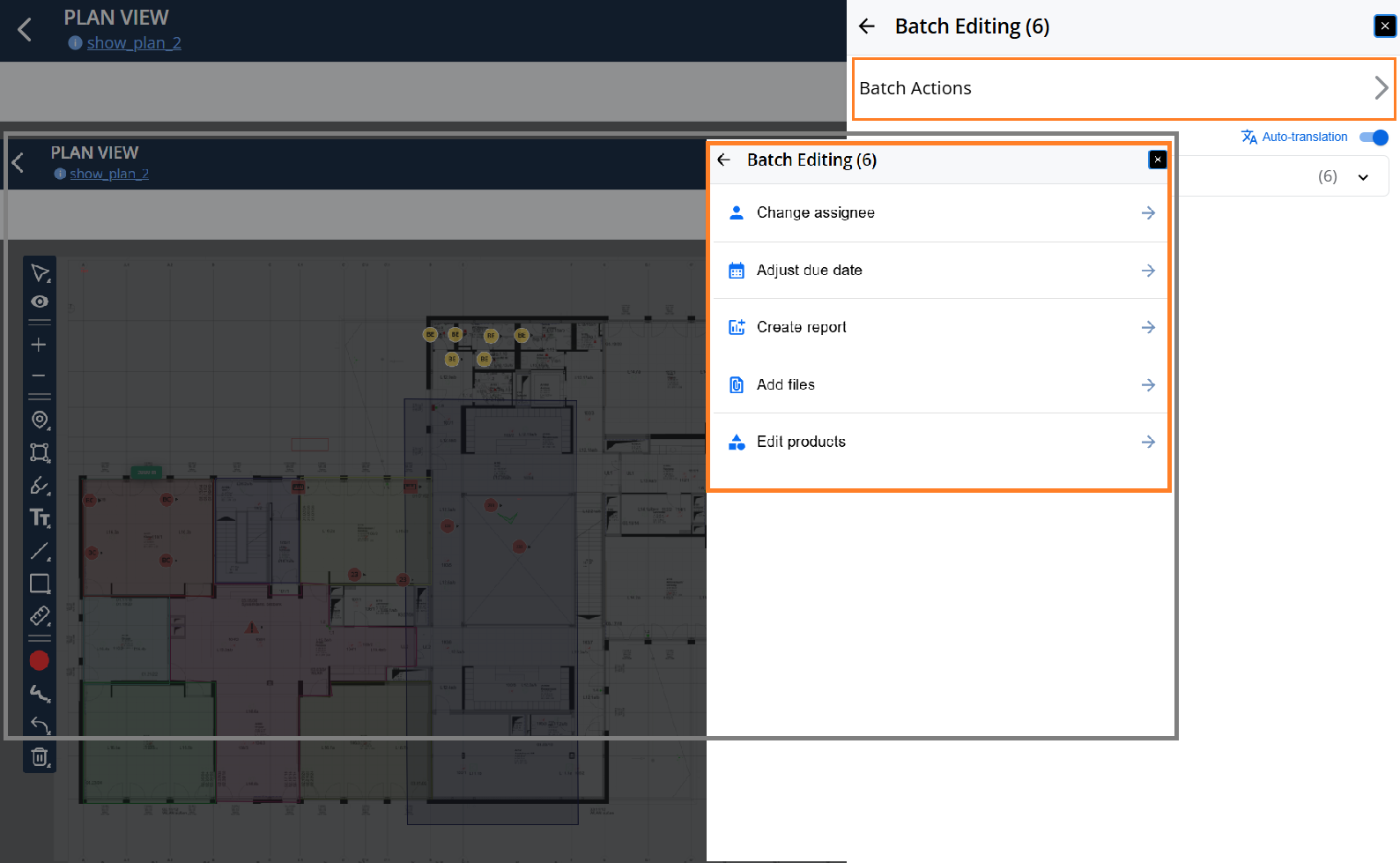Click info icon beside outer show_plan_2
Image resolution: width=1400 pixels, height=863 pixels.
(x=76, y=43)
